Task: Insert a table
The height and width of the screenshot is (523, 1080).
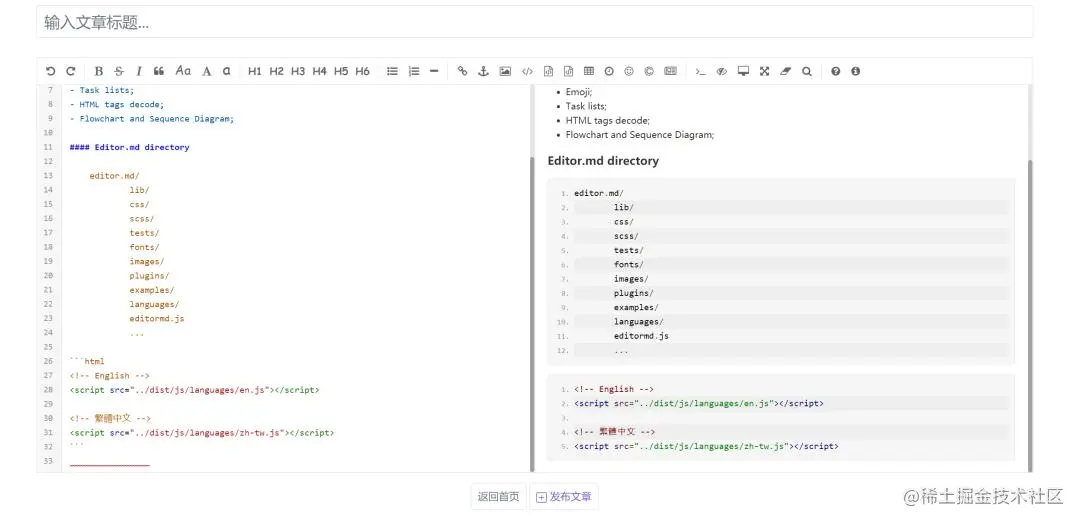Action: click(x=589, y=71)
